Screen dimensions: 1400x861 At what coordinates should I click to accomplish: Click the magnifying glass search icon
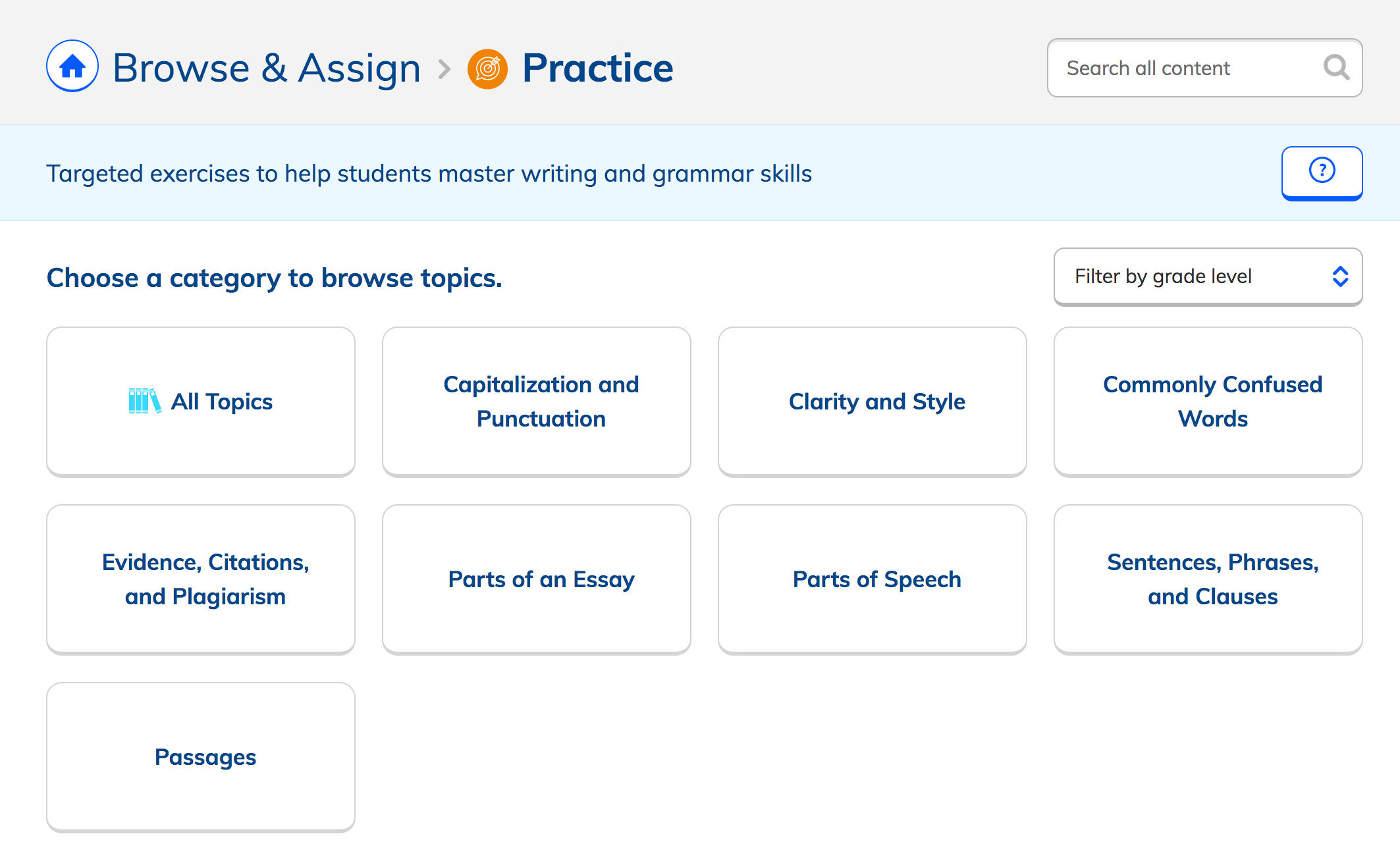click(1336, 67)
